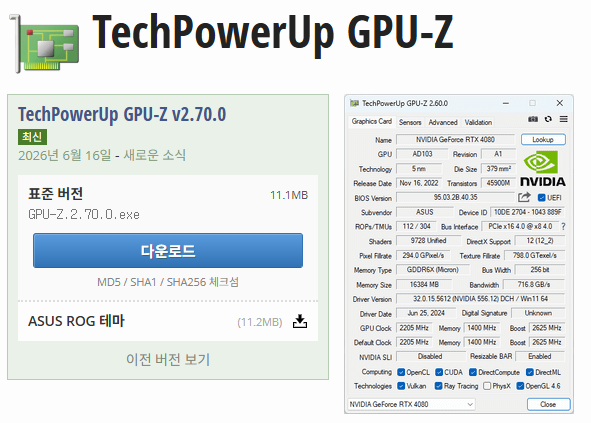The height and width of the screenshot is (423, 591).
Task: Open the GPU-Z hamburger menu
Action: (x=563, y=119)
